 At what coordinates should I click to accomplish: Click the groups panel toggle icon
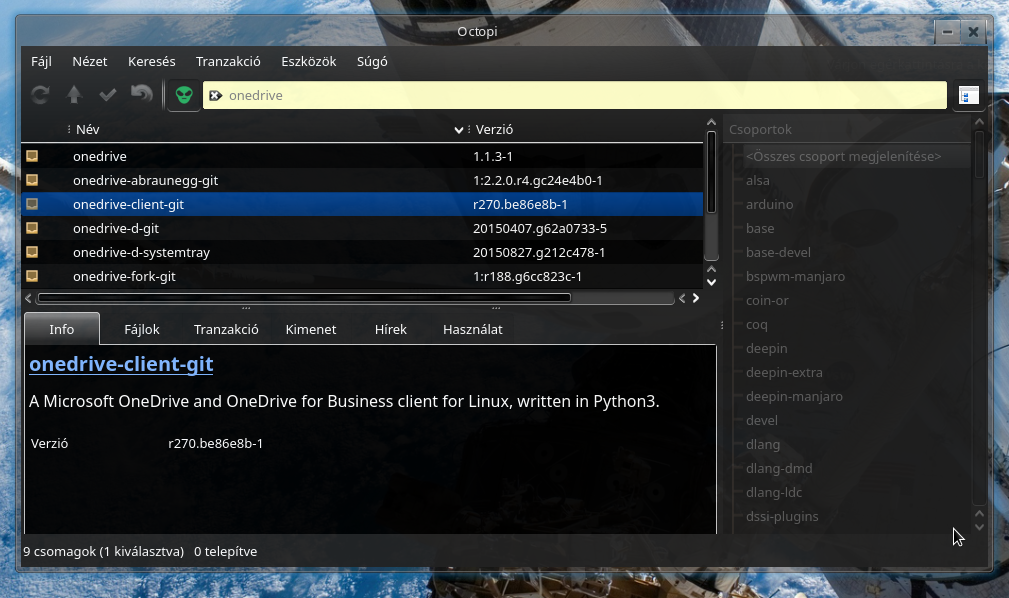pyautogui.click(x=968, y=95)
